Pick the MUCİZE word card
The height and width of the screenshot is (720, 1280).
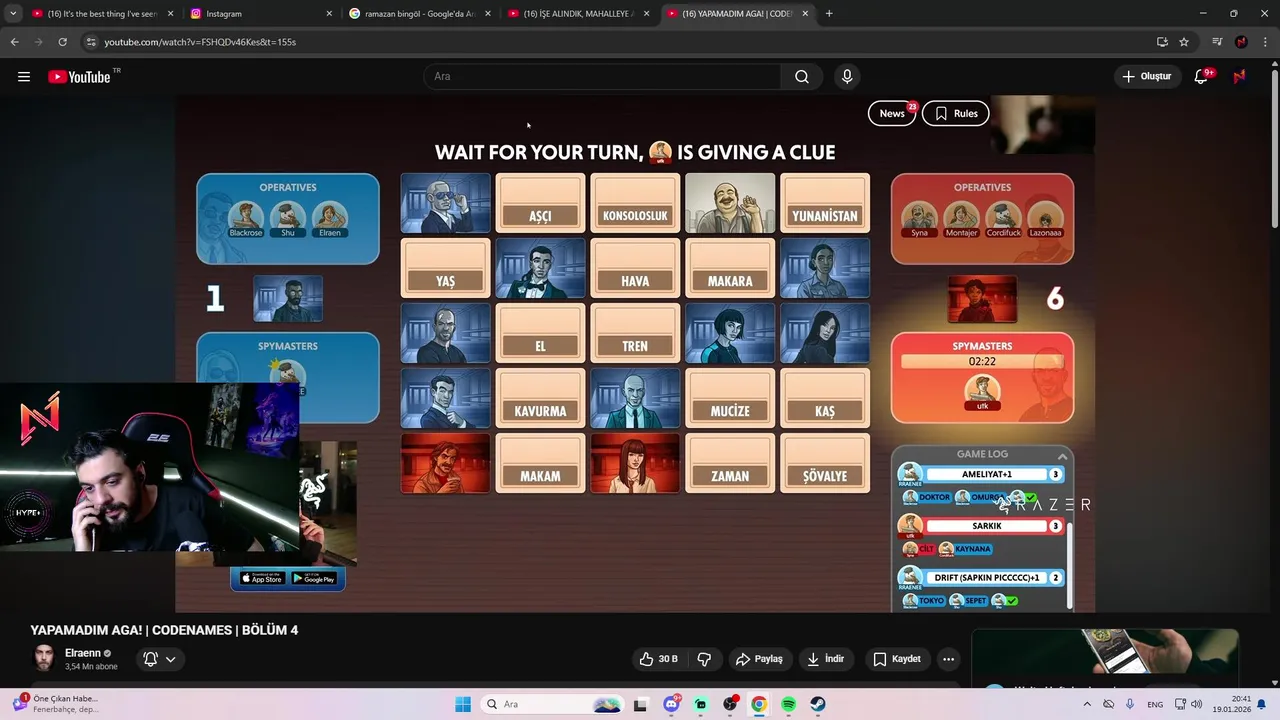click(x=730, y=399)
